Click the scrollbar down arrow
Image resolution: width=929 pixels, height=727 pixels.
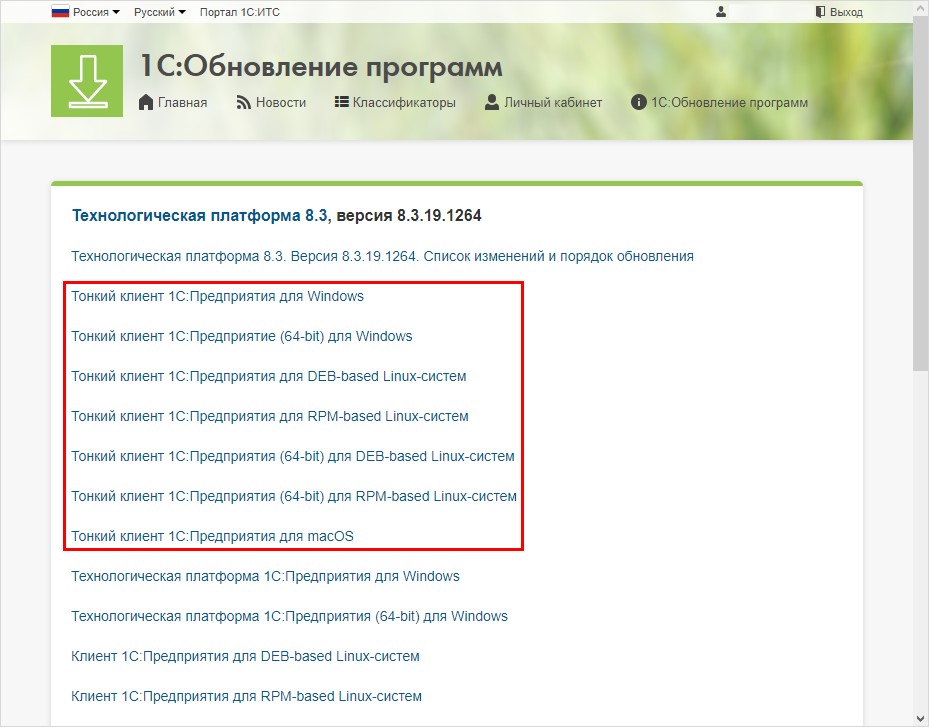pyautogui.click(x=920, y=719)
